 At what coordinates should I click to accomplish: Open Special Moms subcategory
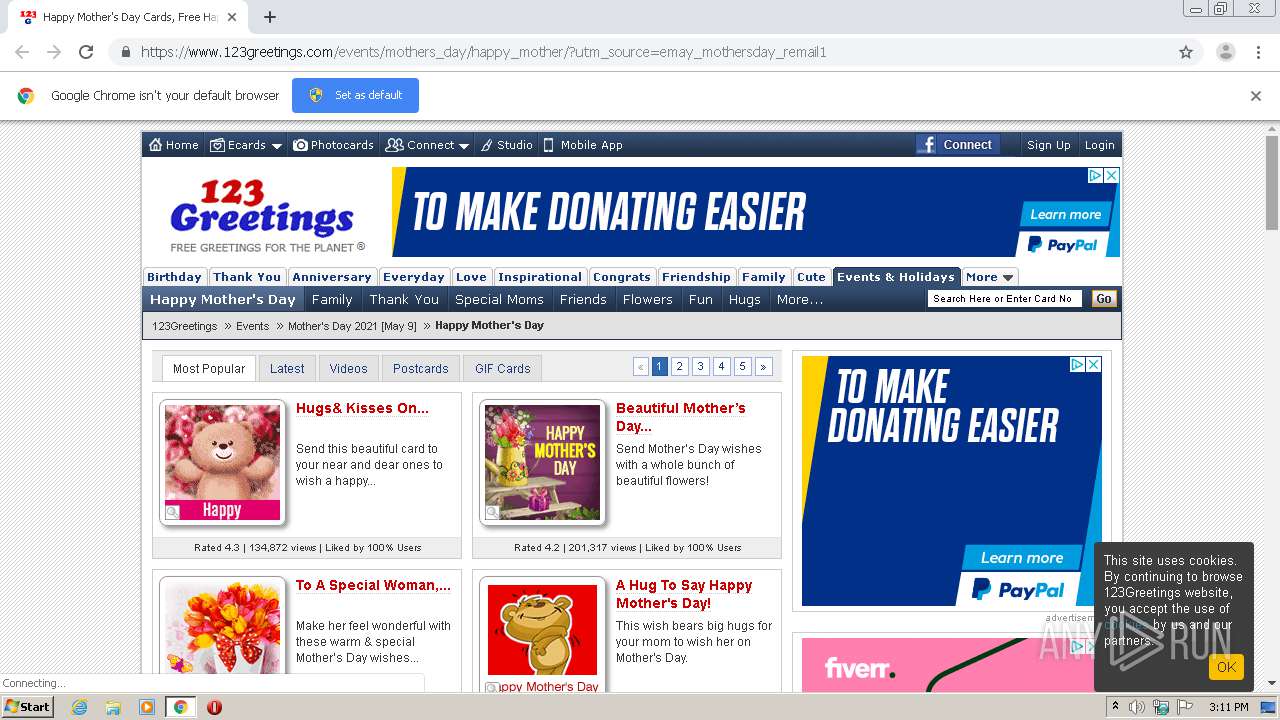pos(499,299)
